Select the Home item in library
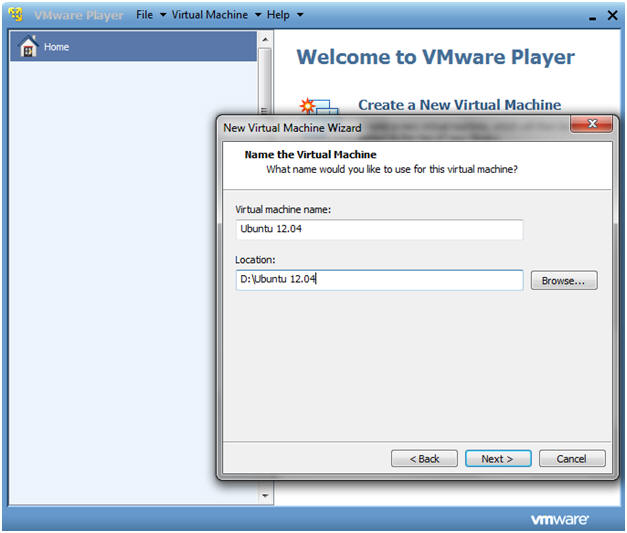 (133, 46)
